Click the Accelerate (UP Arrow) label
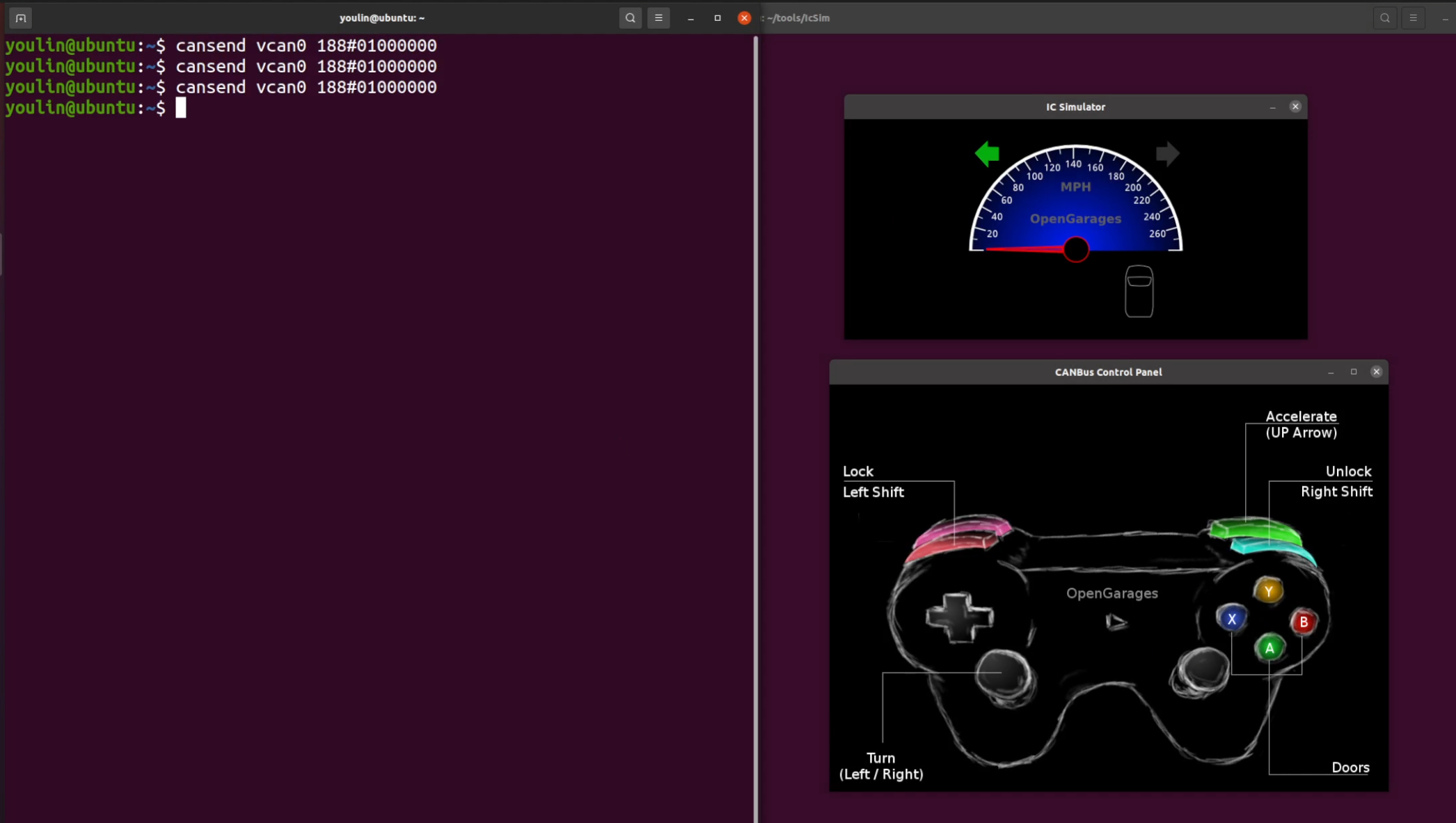The width and height of the screenshot is (1456, 823). pyautogui.click(x=1301, y=425)
